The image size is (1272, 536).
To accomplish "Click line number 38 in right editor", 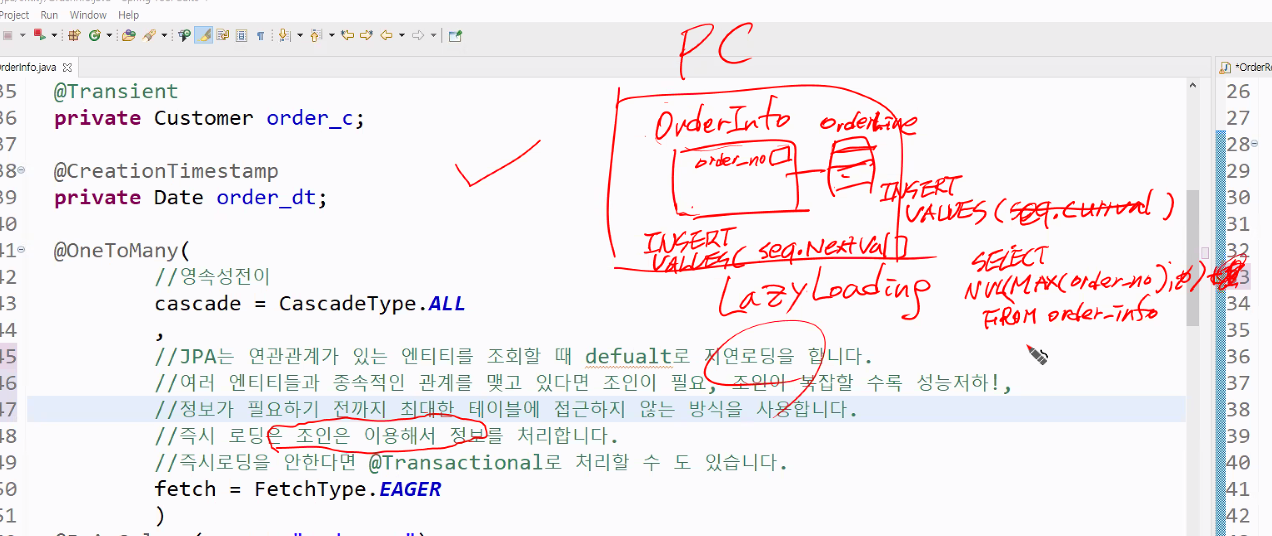I will (1237, 410).
